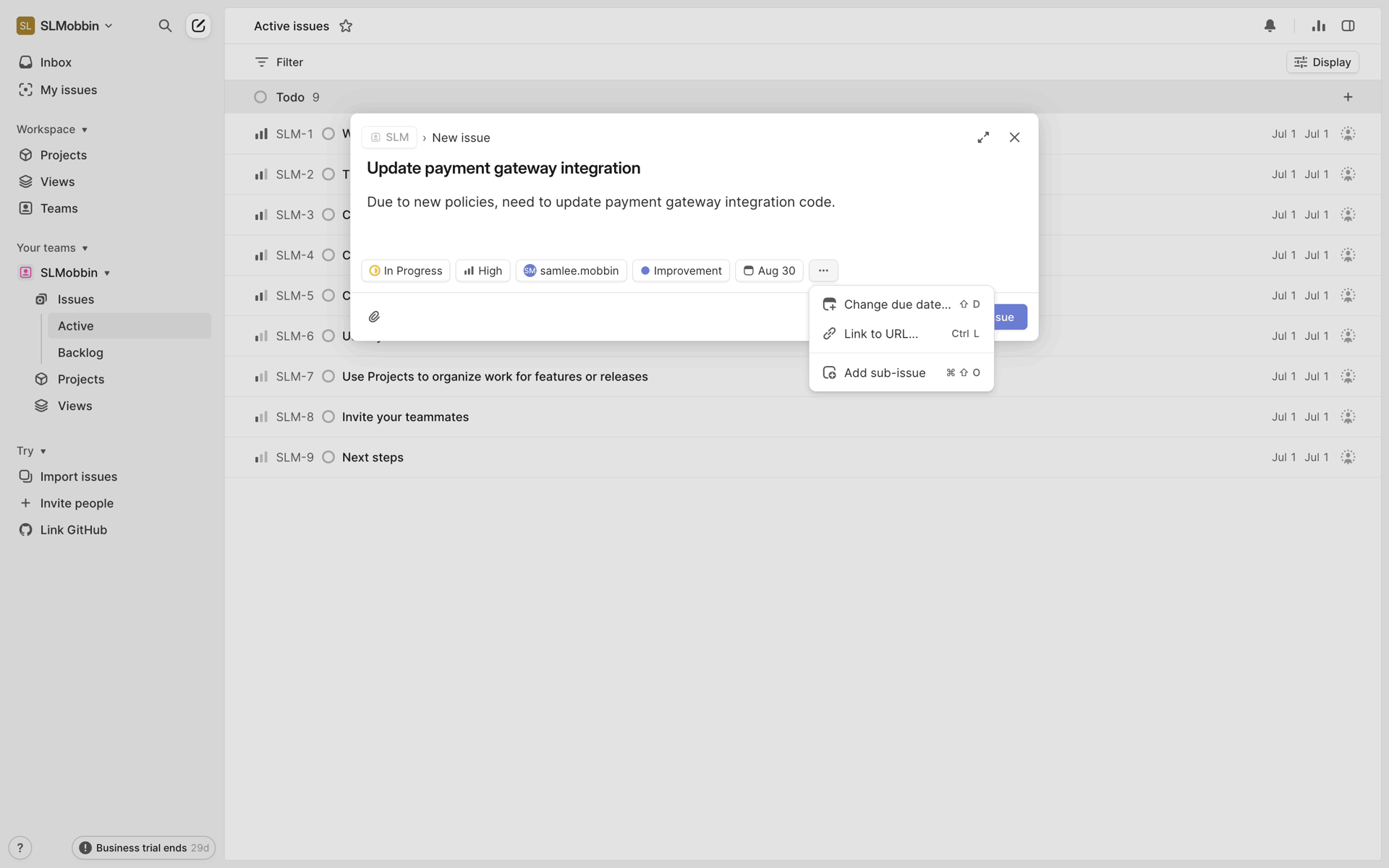Add issue with plus in Todo header

coord(1348,97)
